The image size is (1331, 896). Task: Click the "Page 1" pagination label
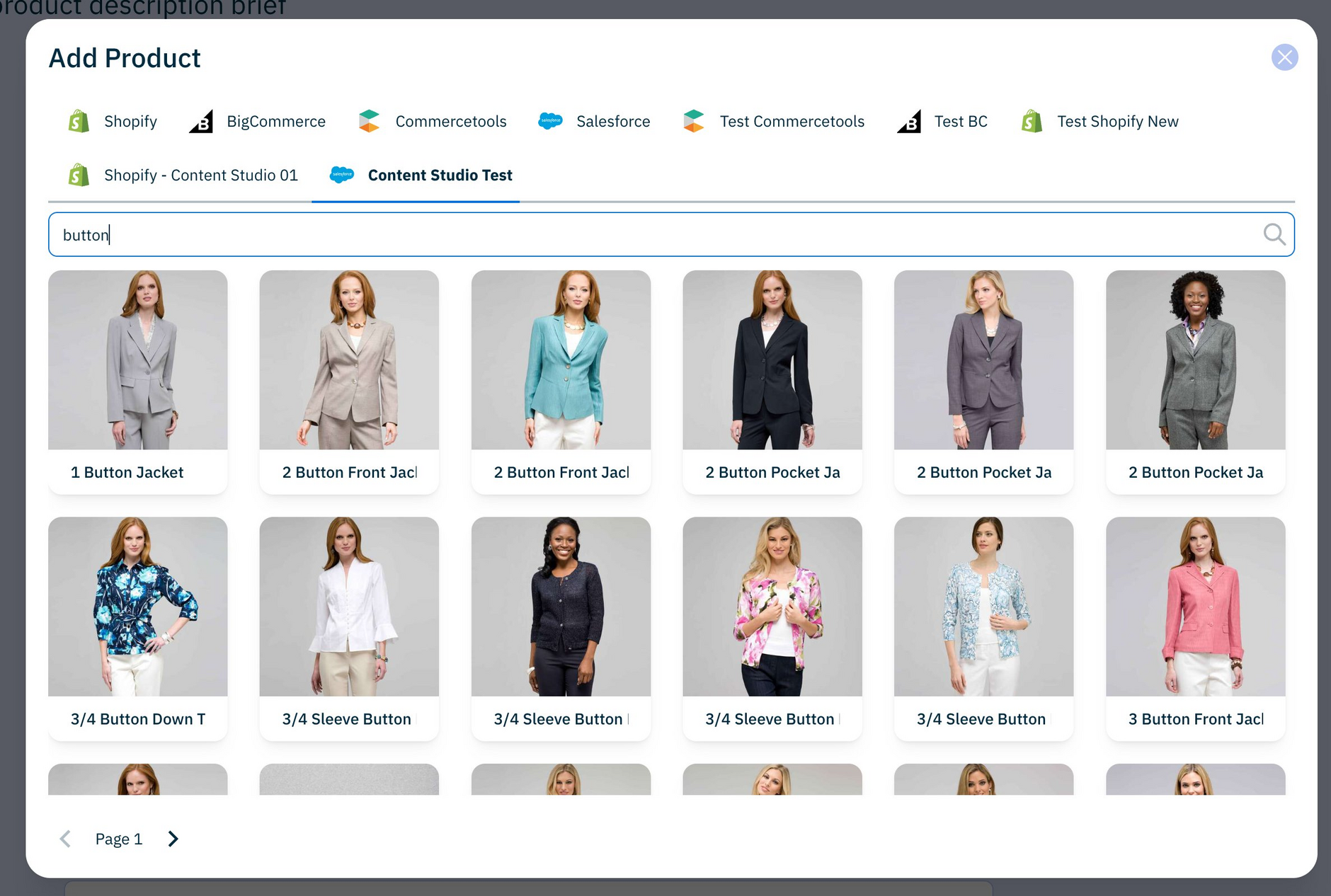point(119,839)
